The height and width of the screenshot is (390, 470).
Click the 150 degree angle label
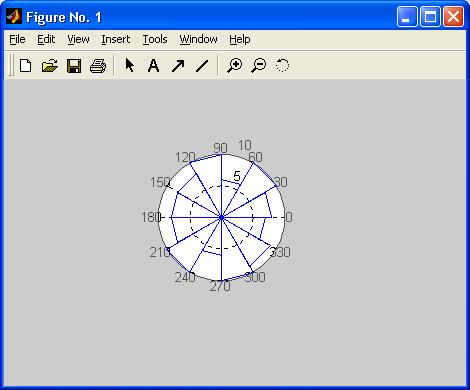pyautogui.click(x=160, y=182)
